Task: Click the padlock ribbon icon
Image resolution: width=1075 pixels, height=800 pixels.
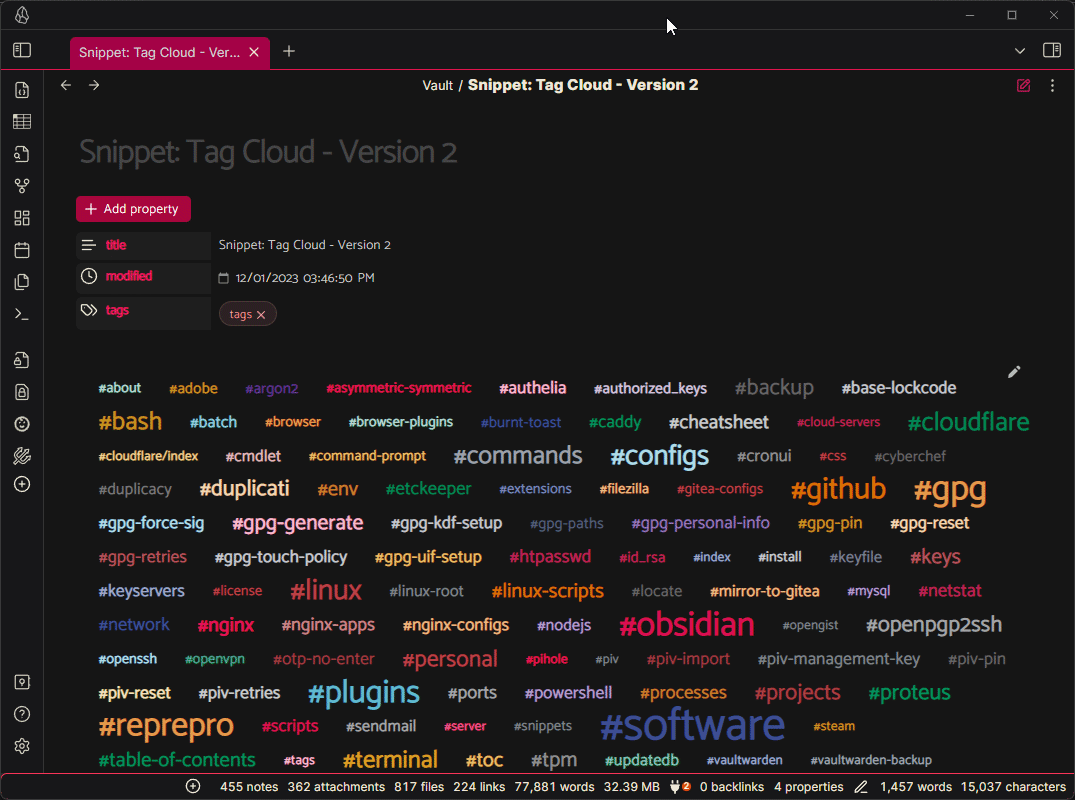Action: 22,392
